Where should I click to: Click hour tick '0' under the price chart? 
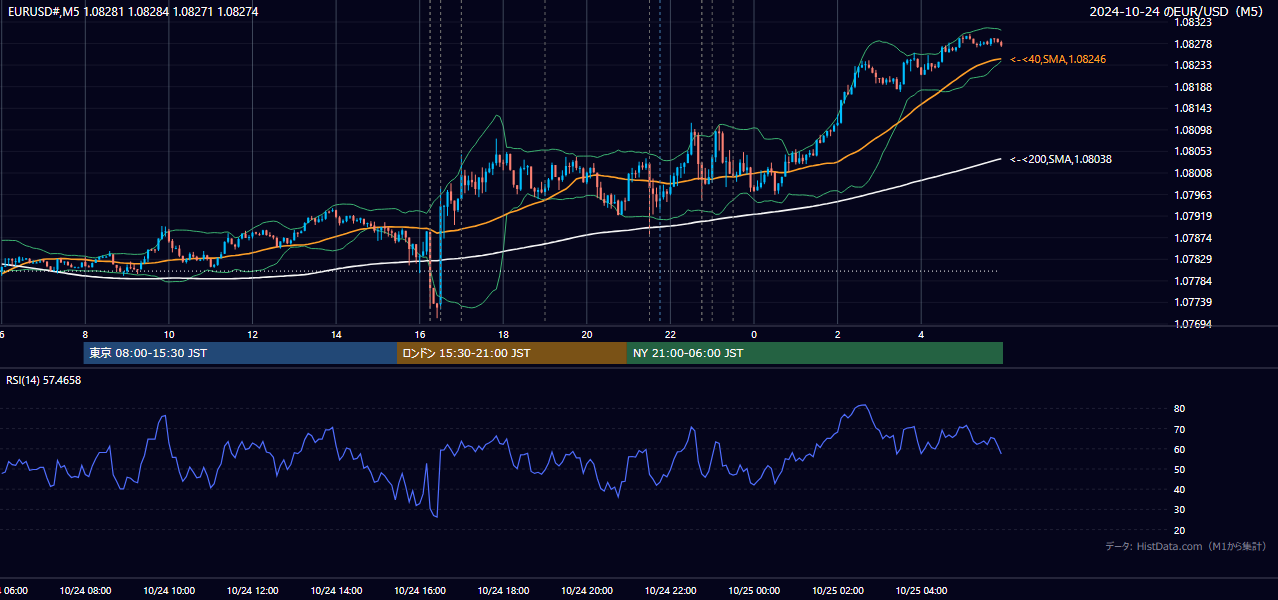(754, 334)
